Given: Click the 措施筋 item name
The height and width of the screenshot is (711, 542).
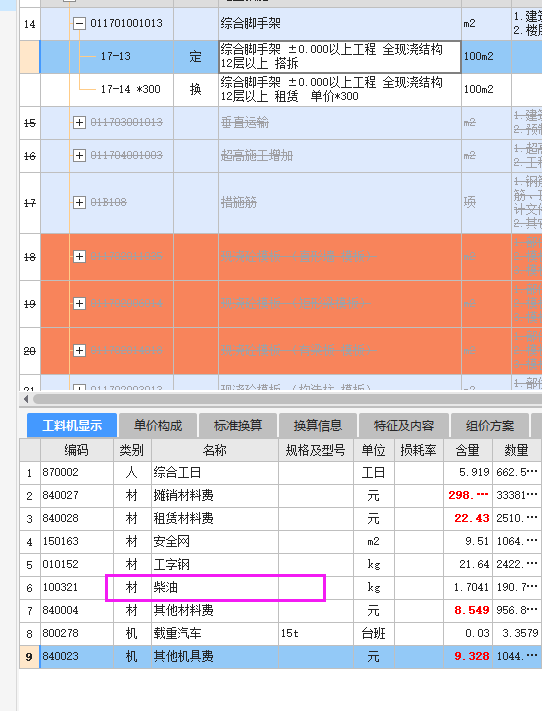Looking at the screenshot, I should click(x=239, y=202).
